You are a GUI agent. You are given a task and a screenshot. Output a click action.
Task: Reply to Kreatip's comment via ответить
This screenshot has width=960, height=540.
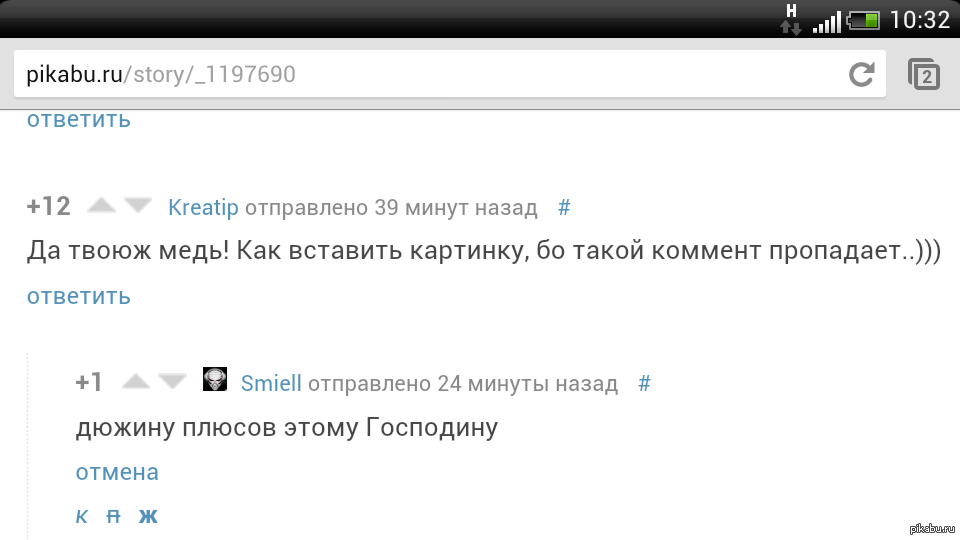click(x=79, y=296)
